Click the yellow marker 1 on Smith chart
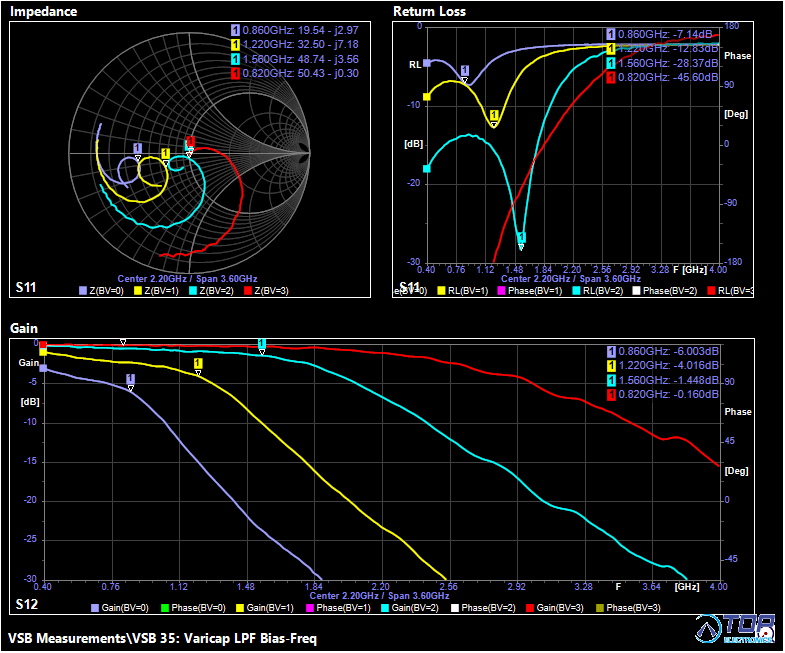The width and height of the screenshot is (785, 653). point(165,154)
